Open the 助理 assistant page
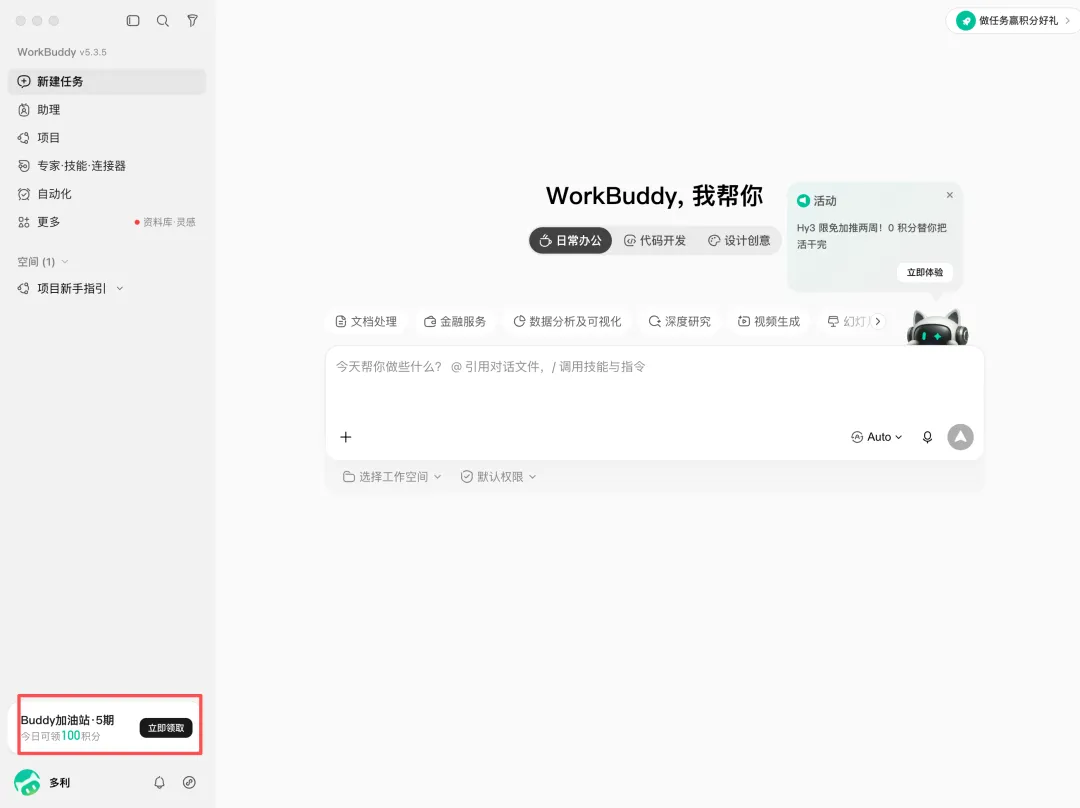Screen dimensions: 1080x808 [107, 110]
